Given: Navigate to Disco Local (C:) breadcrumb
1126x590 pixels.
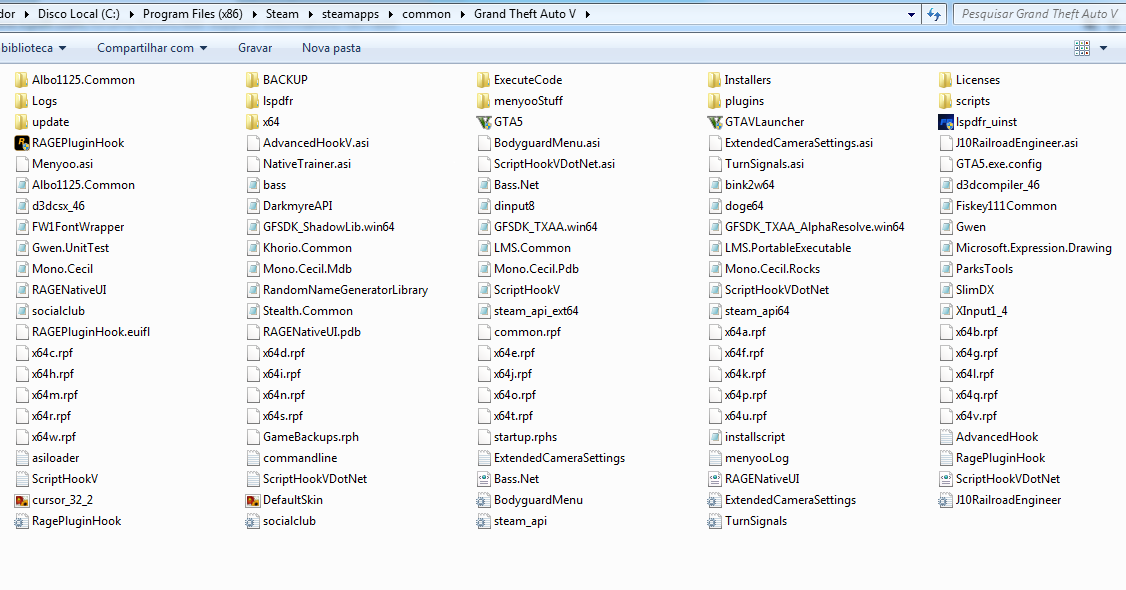Looking at the screenshot, I should pos(79,14).
